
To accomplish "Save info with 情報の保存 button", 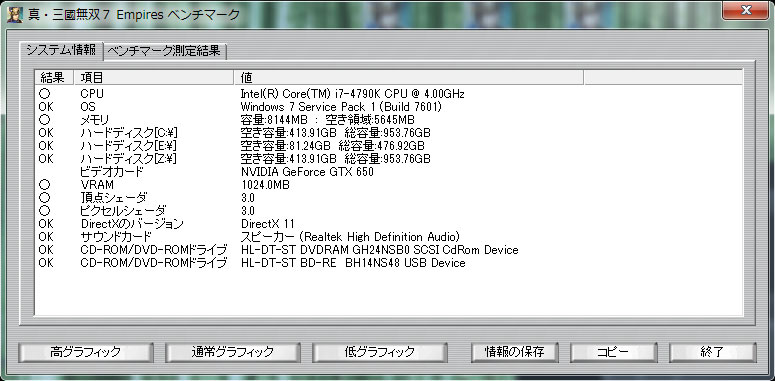I will click(x=515, y=352).
